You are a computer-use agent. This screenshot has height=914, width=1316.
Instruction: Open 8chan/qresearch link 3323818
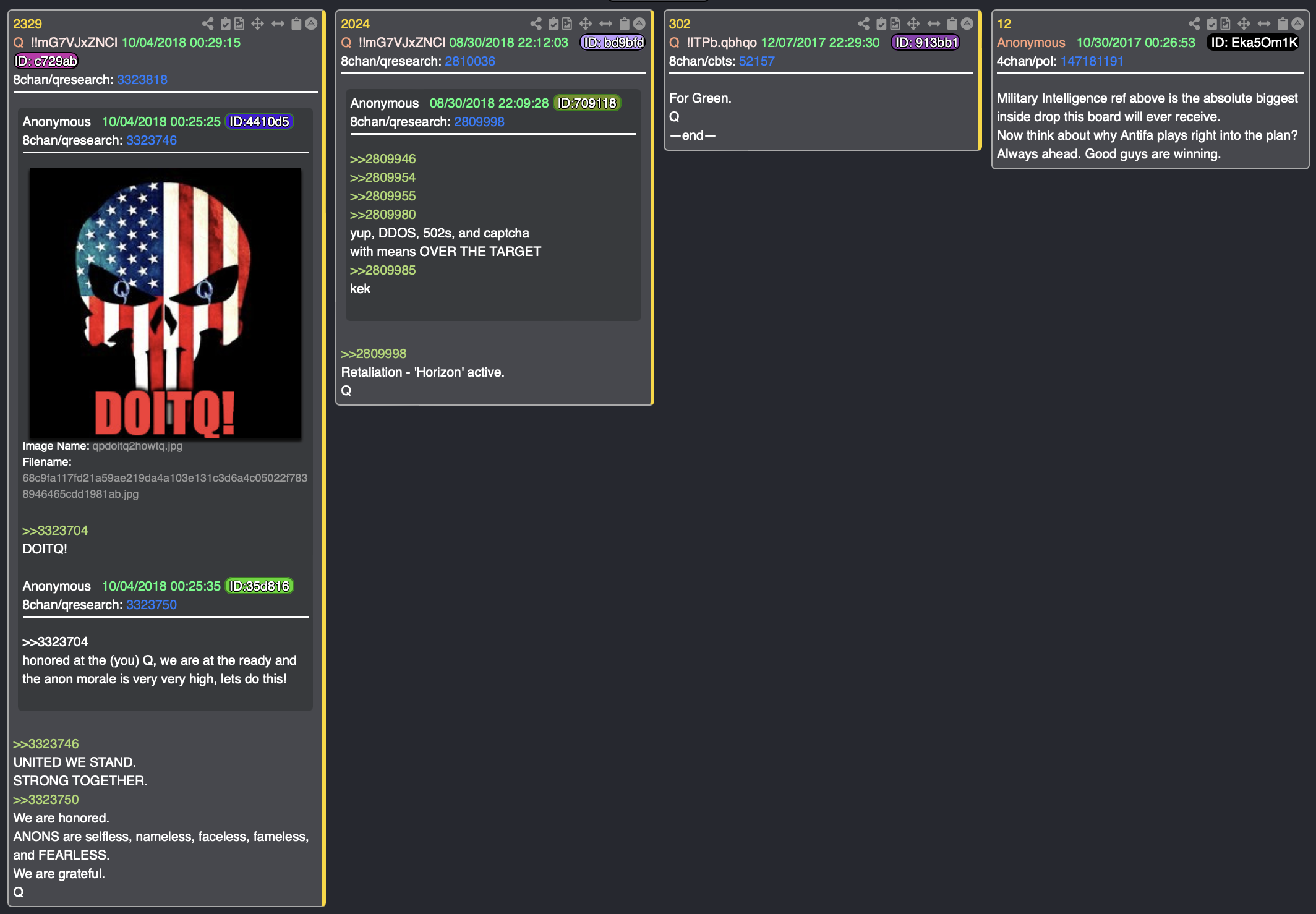142,80
